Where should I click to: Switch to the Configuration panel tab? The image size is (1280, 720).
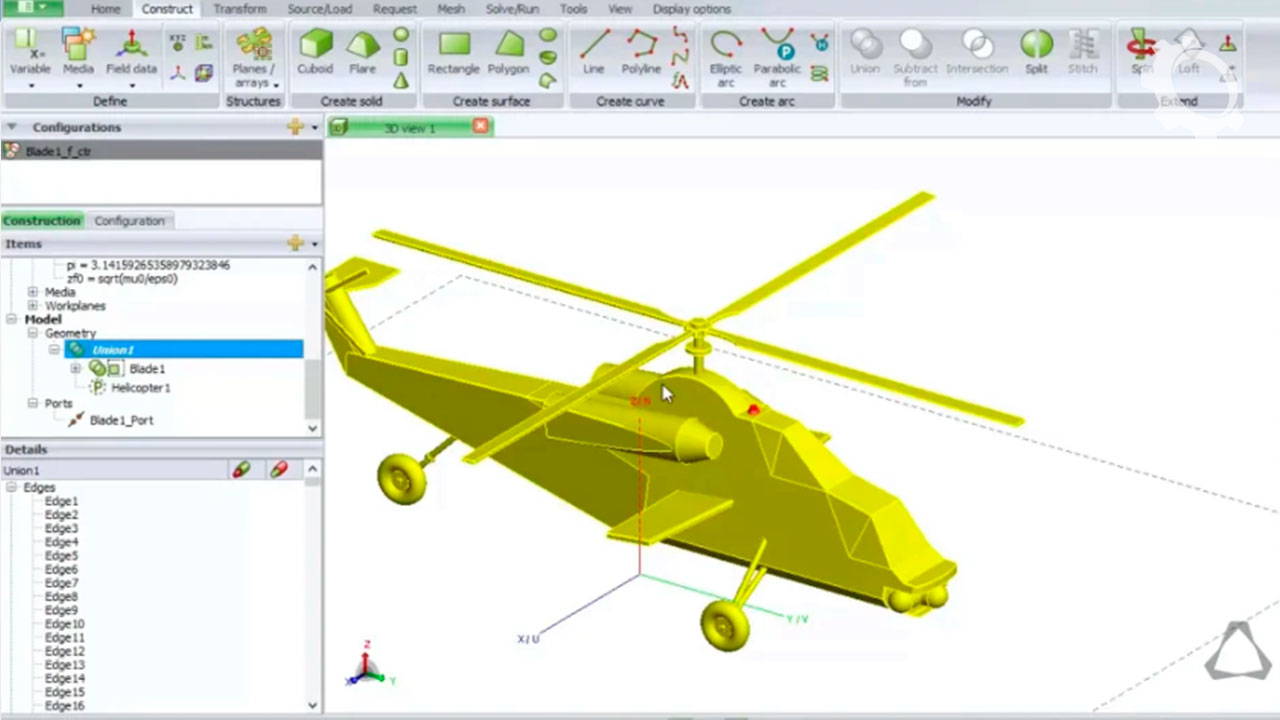(129, 221)
